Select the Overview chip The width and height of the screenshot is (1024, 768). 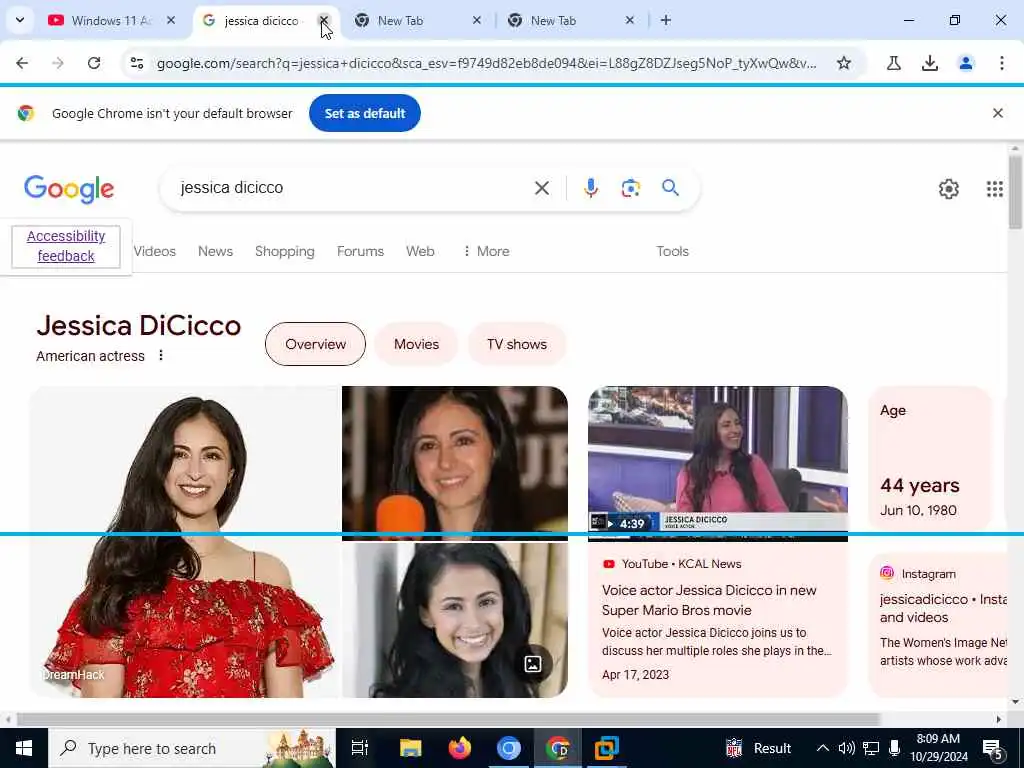(x=315, y=344)
